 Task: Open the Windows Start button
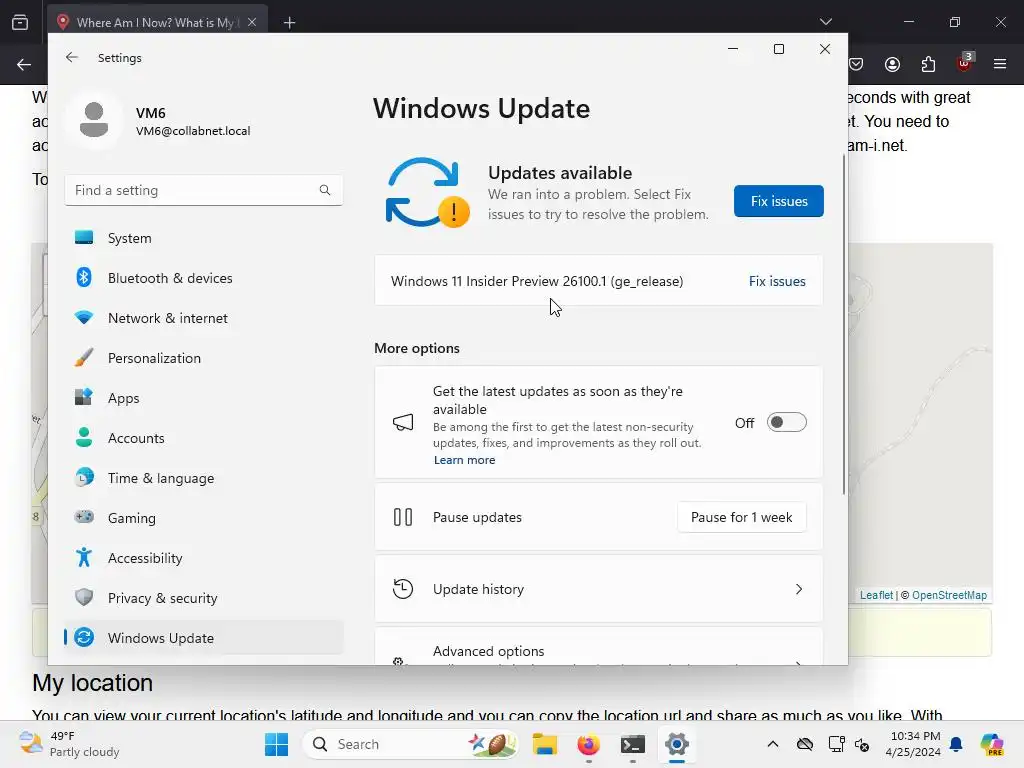pyautogui.click(x=276, y=744)
